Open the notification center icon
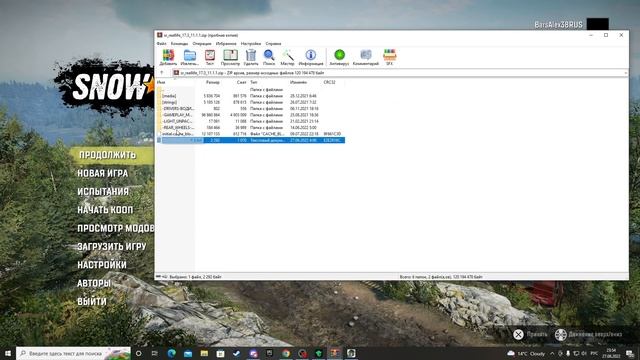 pos(630,353)
